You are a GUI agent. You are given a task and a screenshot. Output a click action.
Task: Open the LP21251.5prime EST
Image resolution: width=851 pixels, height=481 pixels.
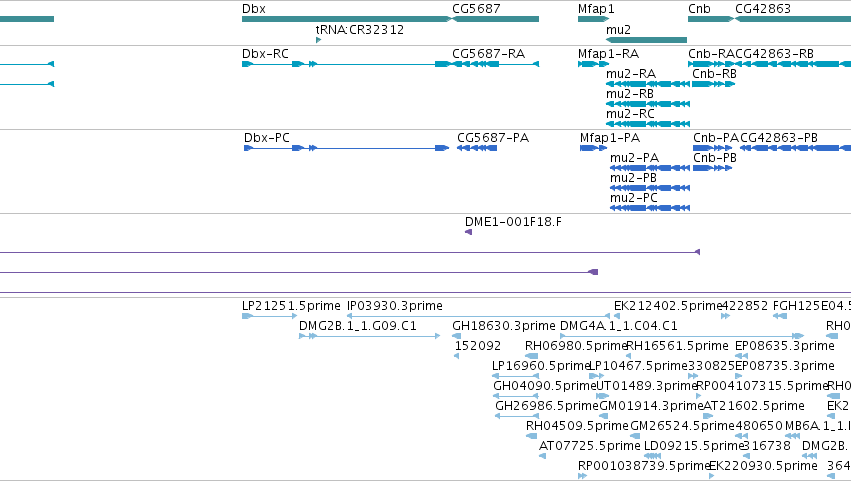tap(270, 317)
